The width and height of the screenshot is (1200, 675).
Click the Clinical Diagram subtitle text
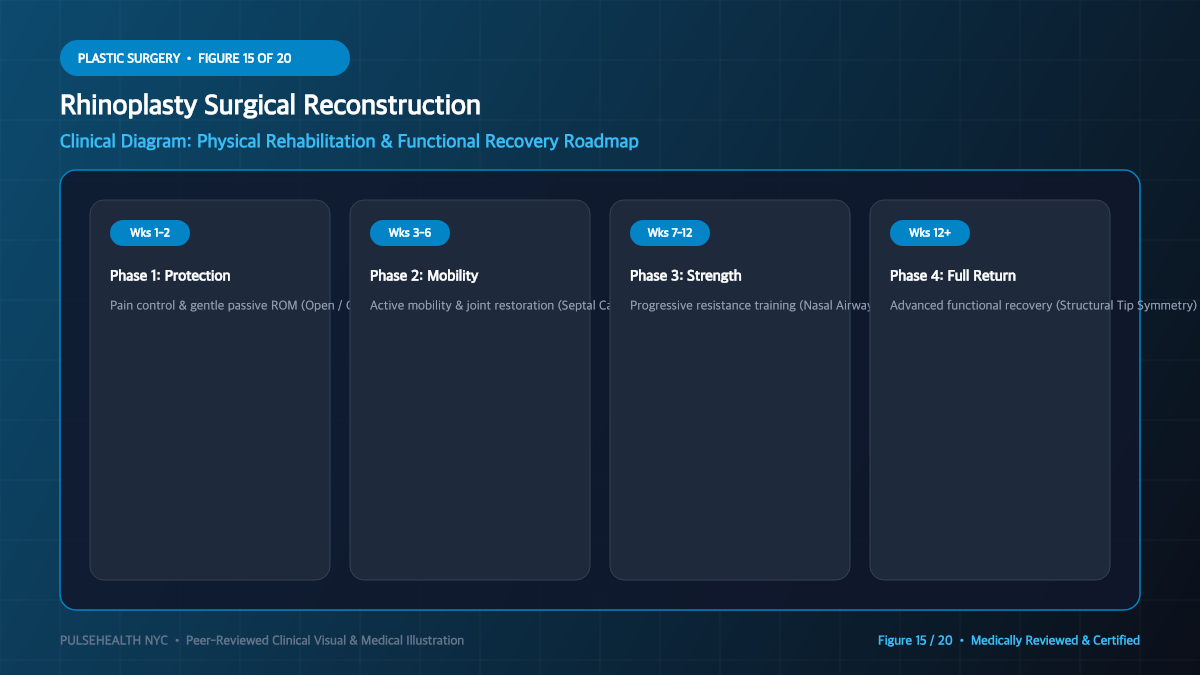click(349, 141)
